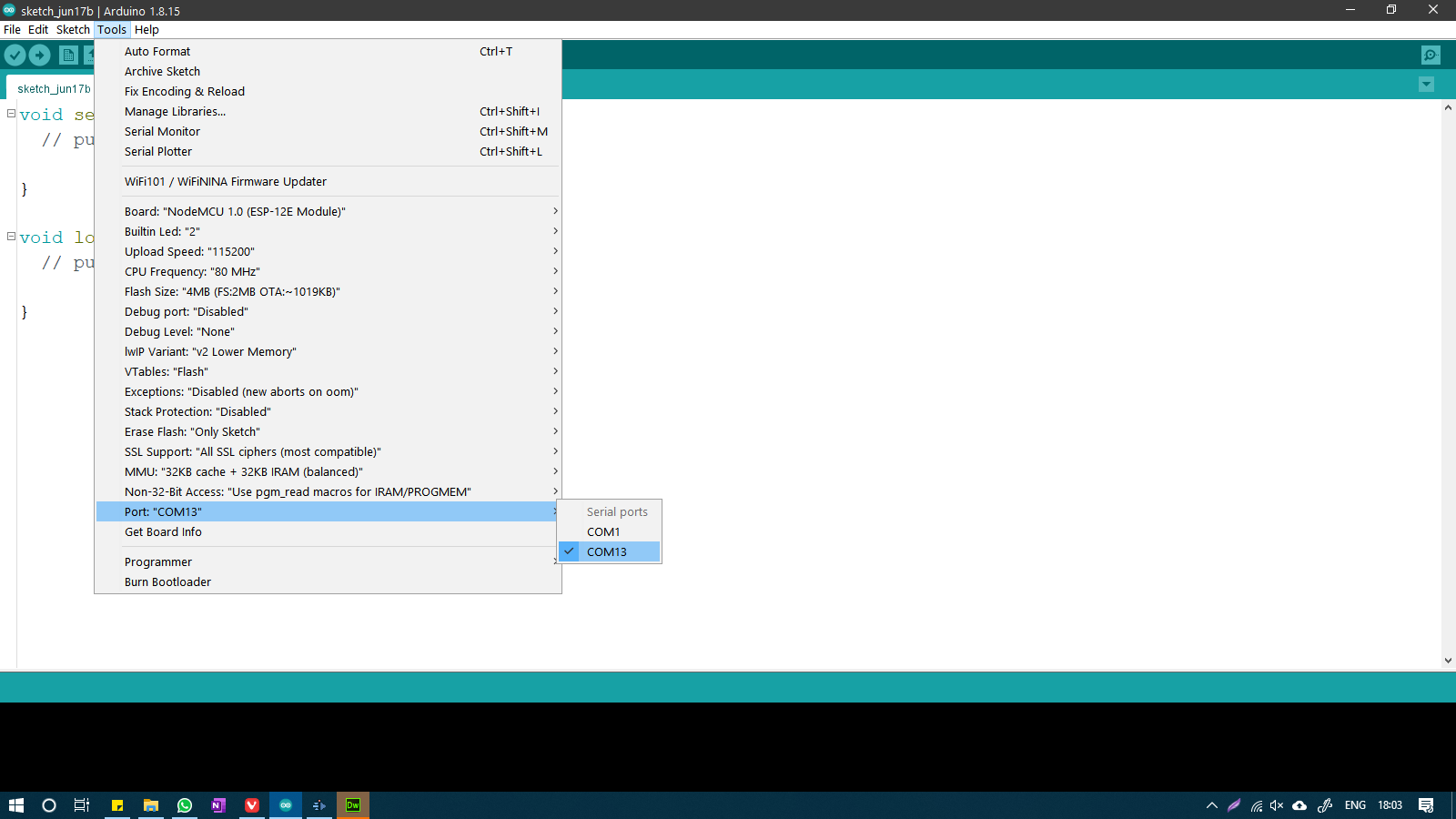
Task: Open VTables Flash option
Action: (329, 372)
